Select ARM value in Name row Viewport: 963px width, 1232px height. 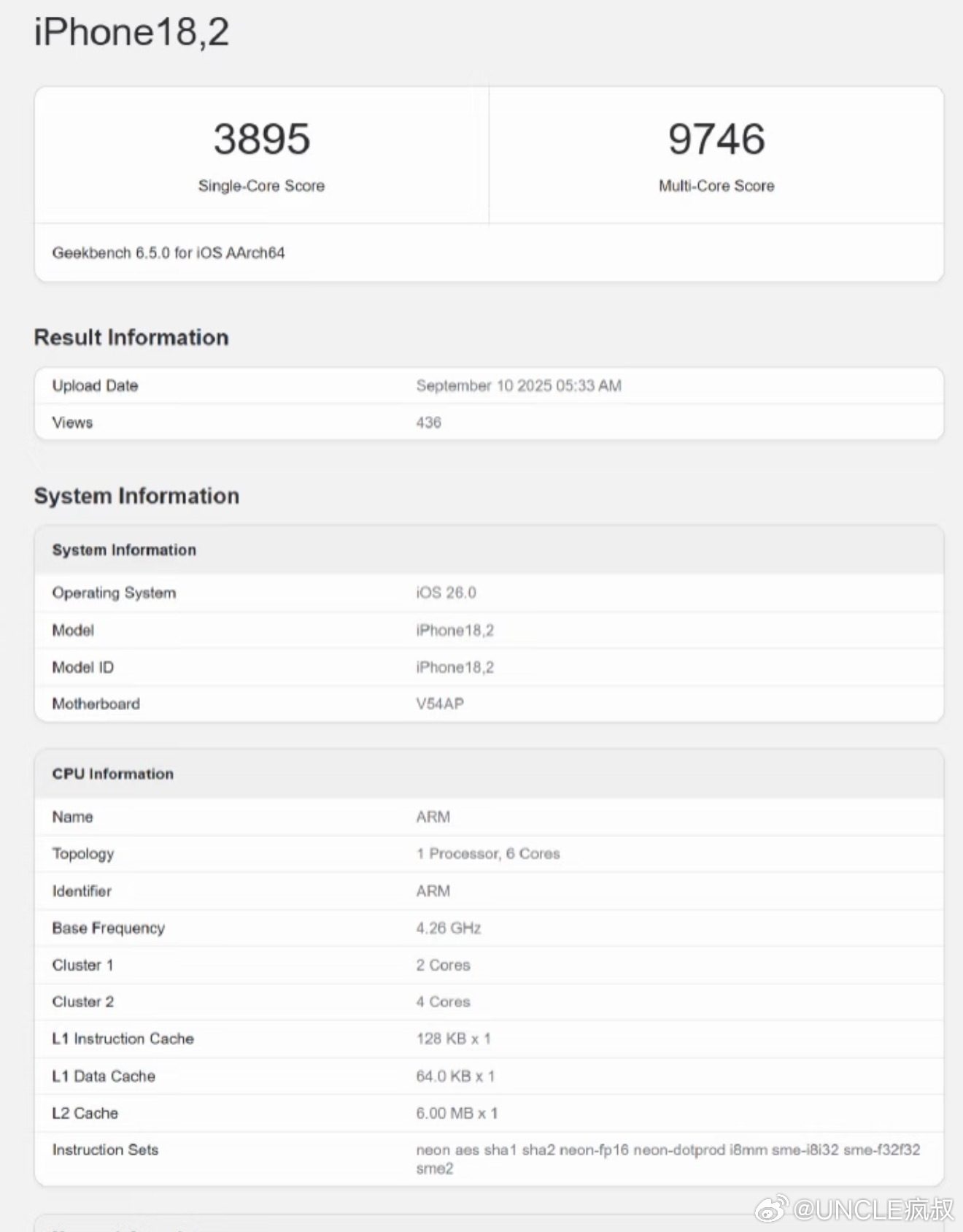433,817
